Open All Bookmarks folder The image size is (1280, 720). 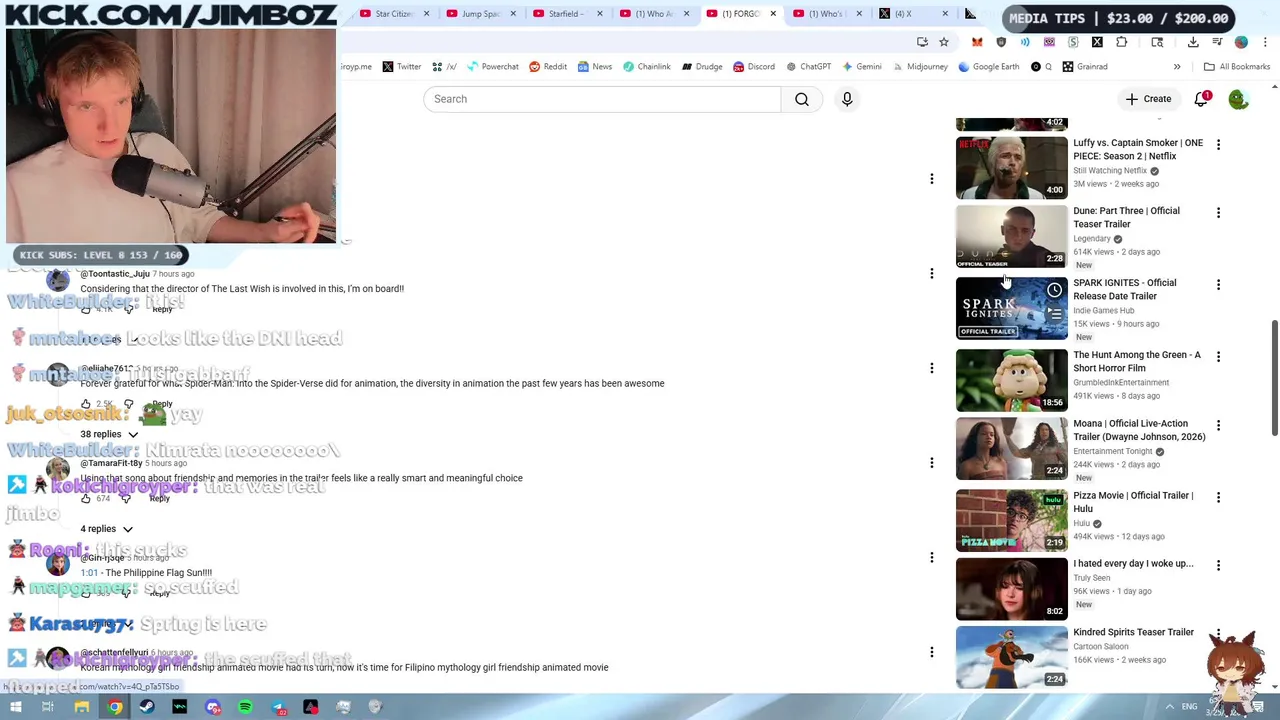[x=1237, y=67]
